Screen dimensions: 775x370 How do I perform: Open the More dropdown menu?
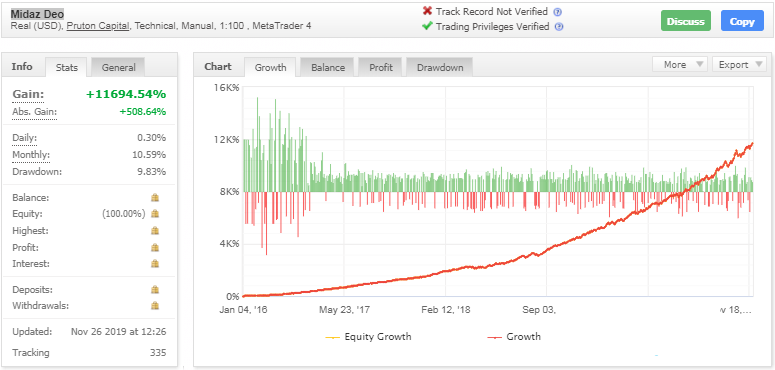coord(680,65)
